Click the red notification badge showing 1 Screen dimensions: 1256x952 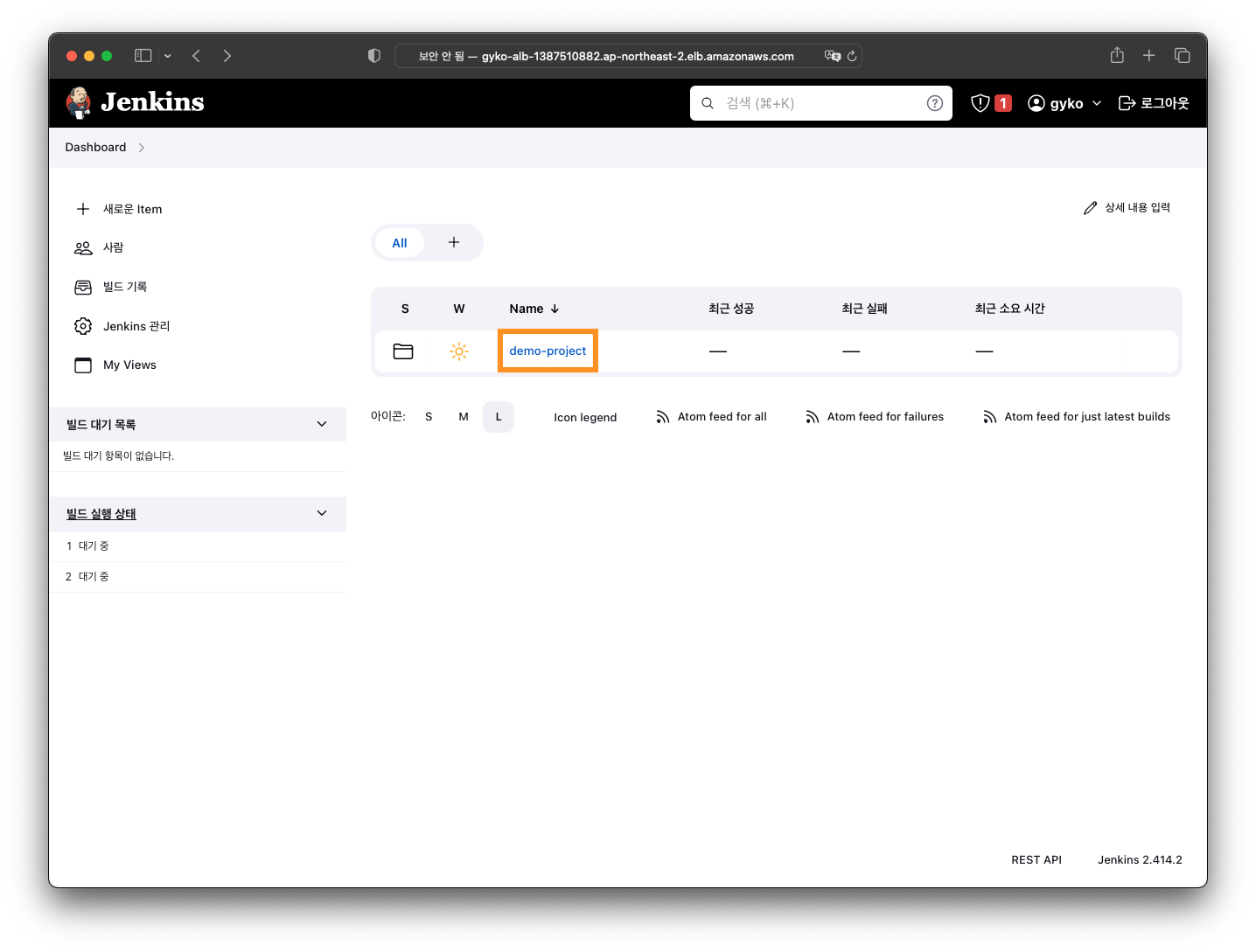pos(1003,103)
